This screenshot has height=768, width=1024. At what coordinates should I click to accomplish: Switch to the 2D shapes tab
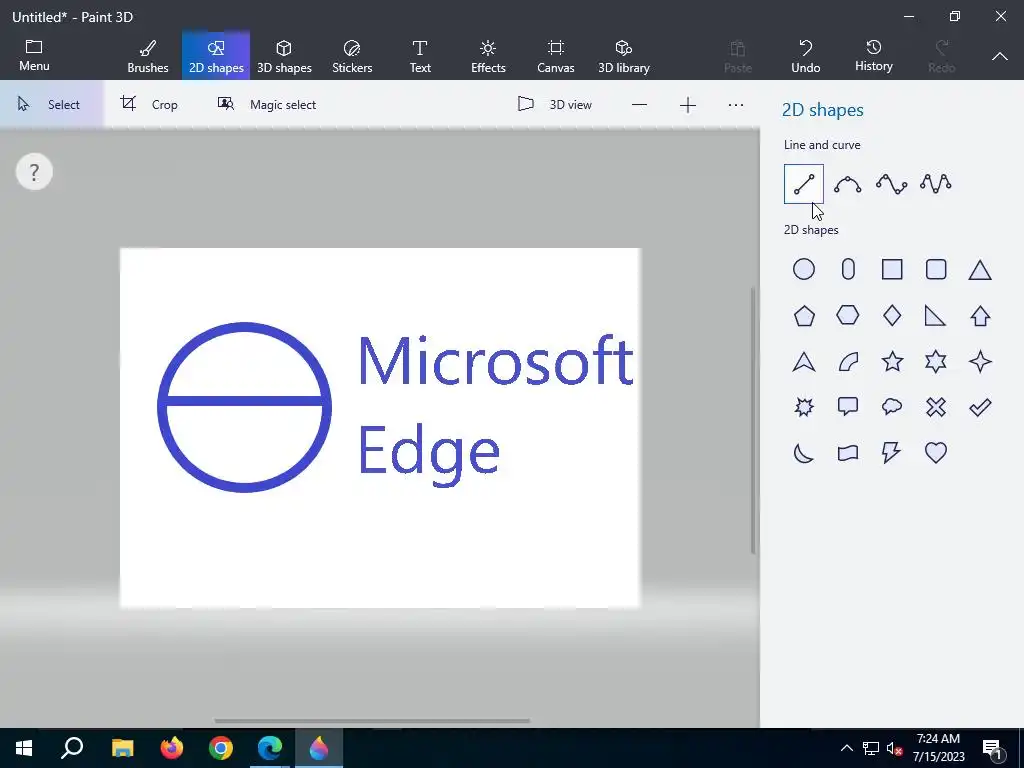(216, 56)
